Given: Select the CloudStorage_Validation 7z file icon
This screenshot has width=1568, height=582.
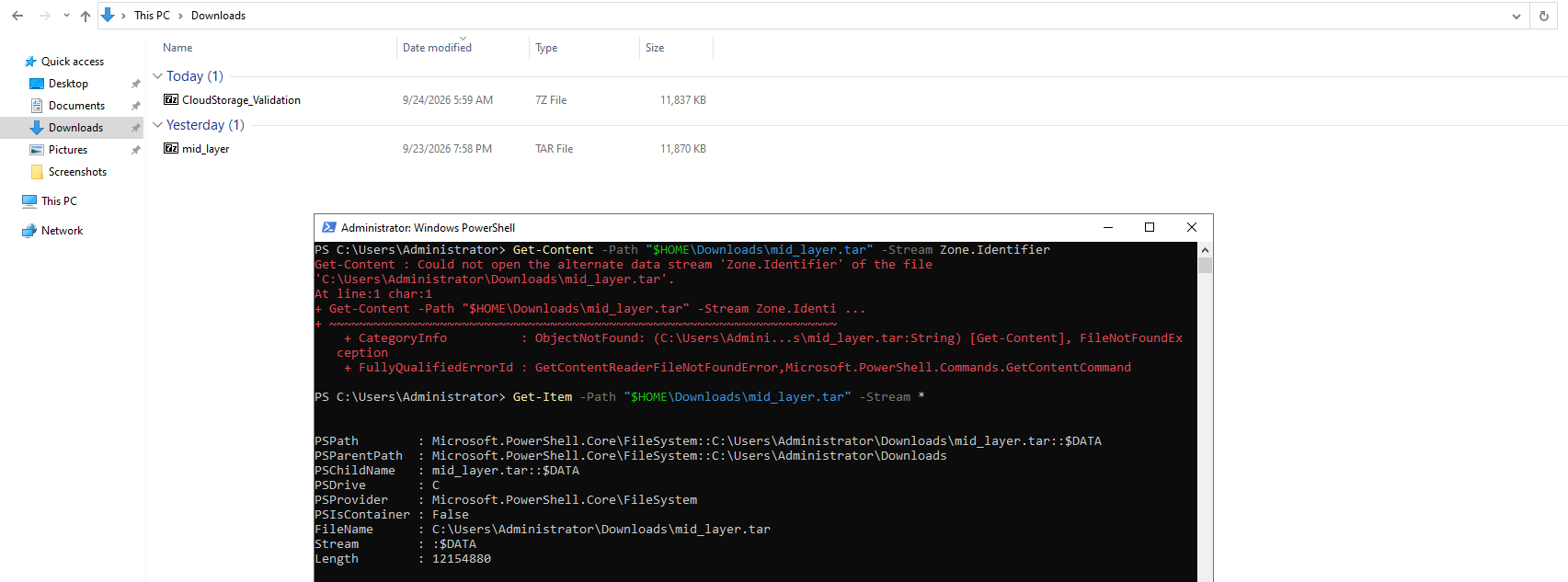Looking at the screenshot, I should point(171,99).
